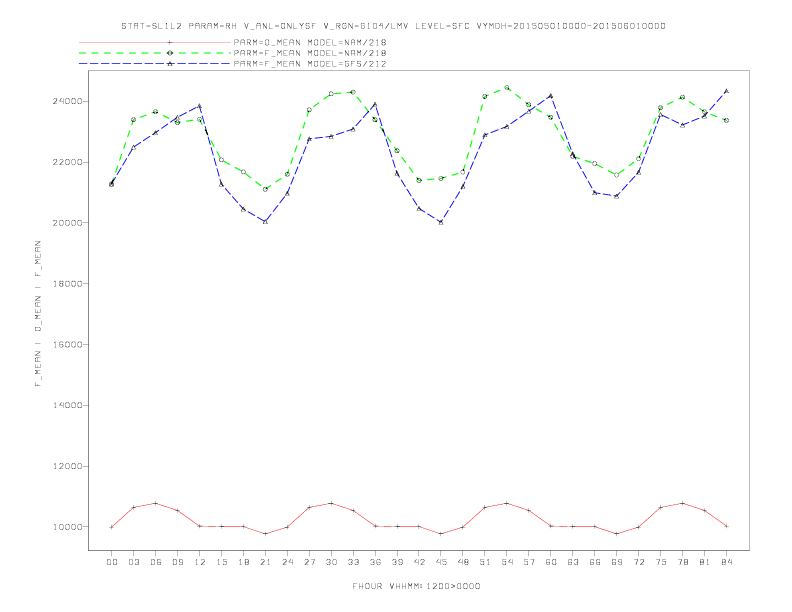
Task: Click the vertical axis title F_MEAN | O_MEAN | F_MEAN
Action: 38,314
